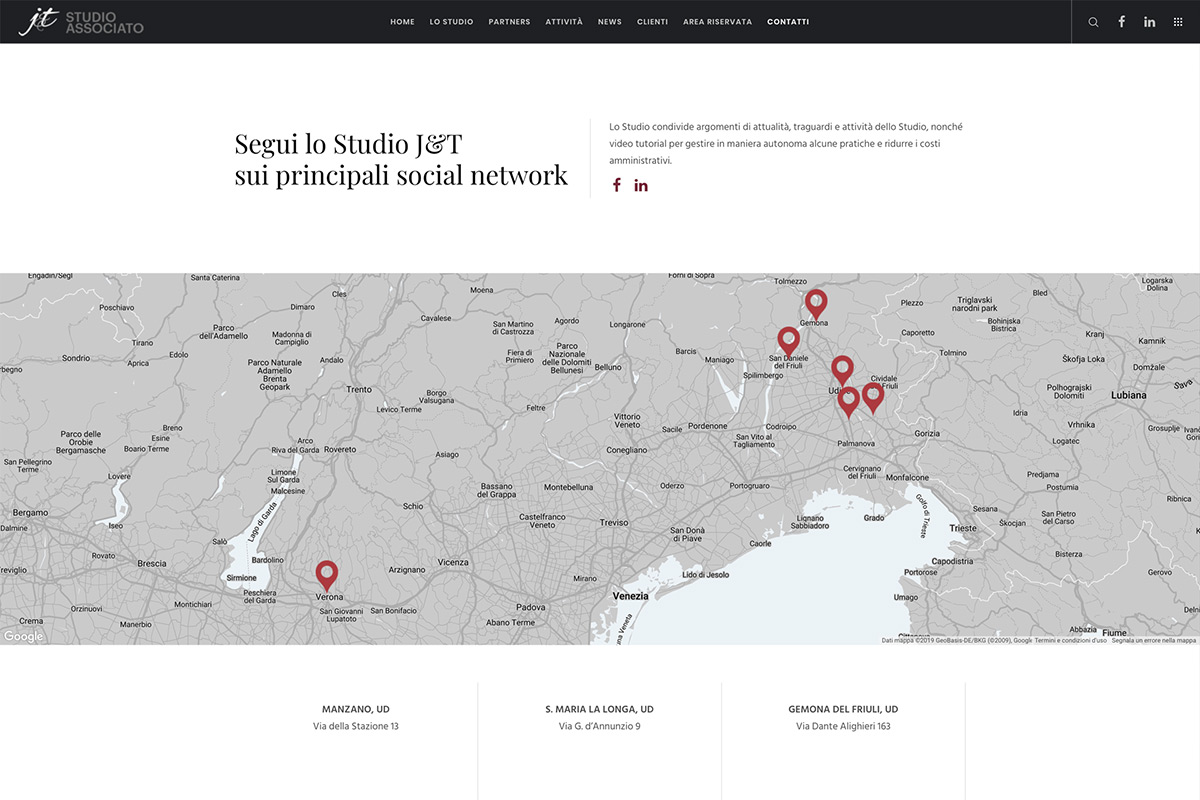This screenshot has height=800, width=1200.
Task: Go to the Clienti page
Action: [652, 22]
